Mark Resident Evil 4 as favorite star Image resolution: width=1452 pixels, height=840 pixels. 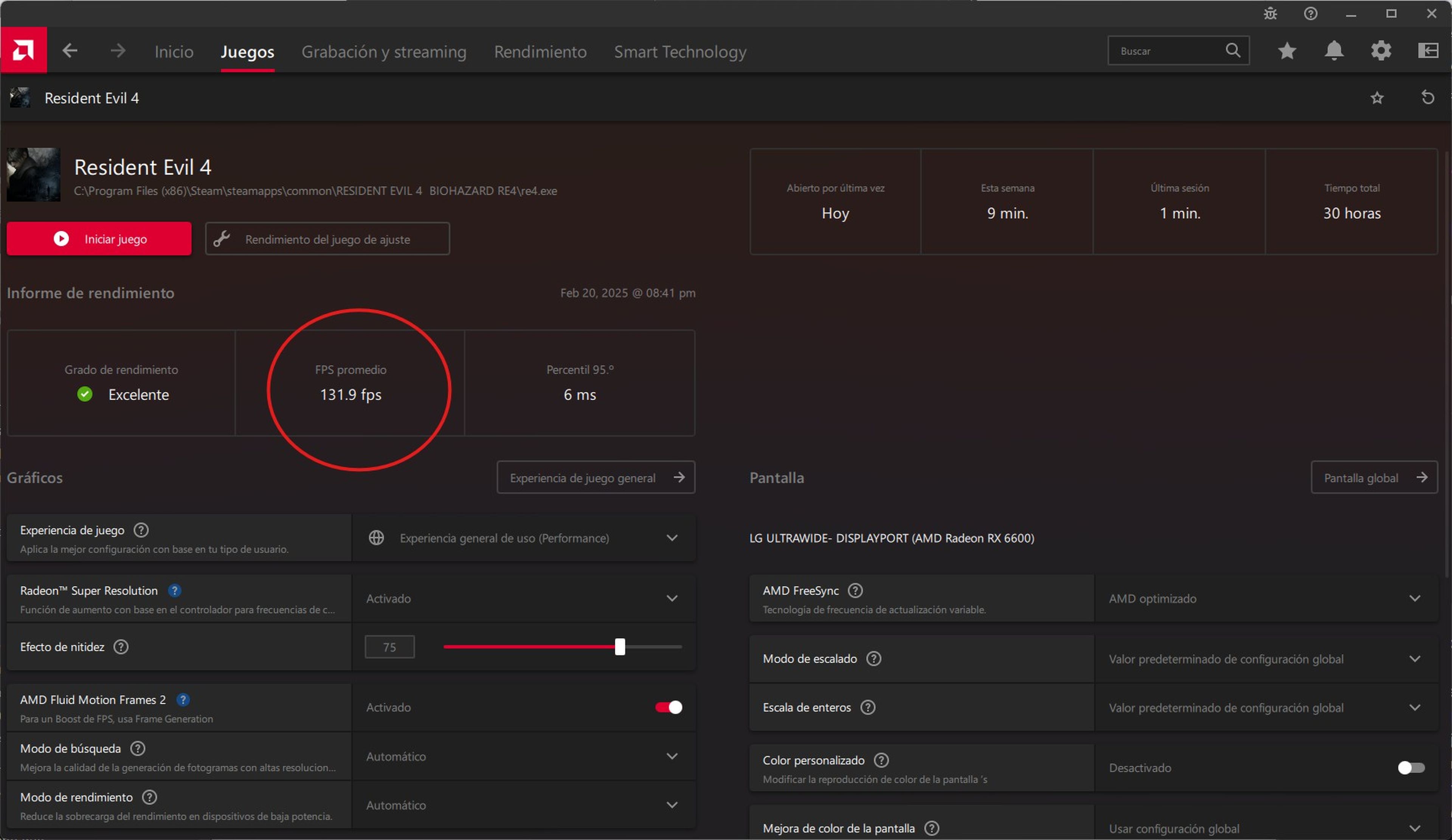[1377, 98]
